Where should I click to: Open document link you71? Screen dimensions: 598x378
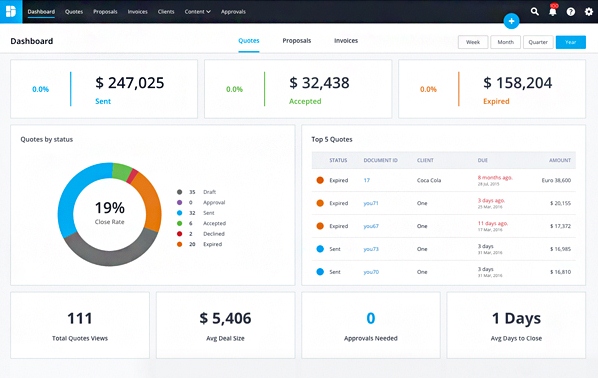coord(371,203)
